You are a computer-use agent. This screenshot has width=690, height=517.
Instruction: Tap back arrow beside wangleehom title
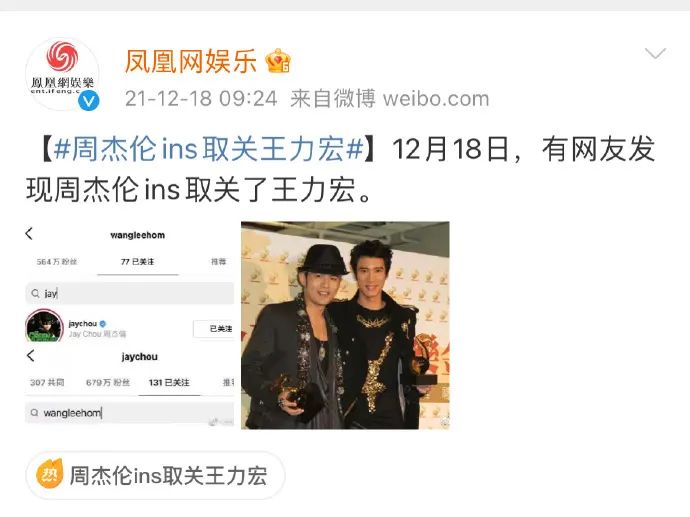[x=29, y=234]
